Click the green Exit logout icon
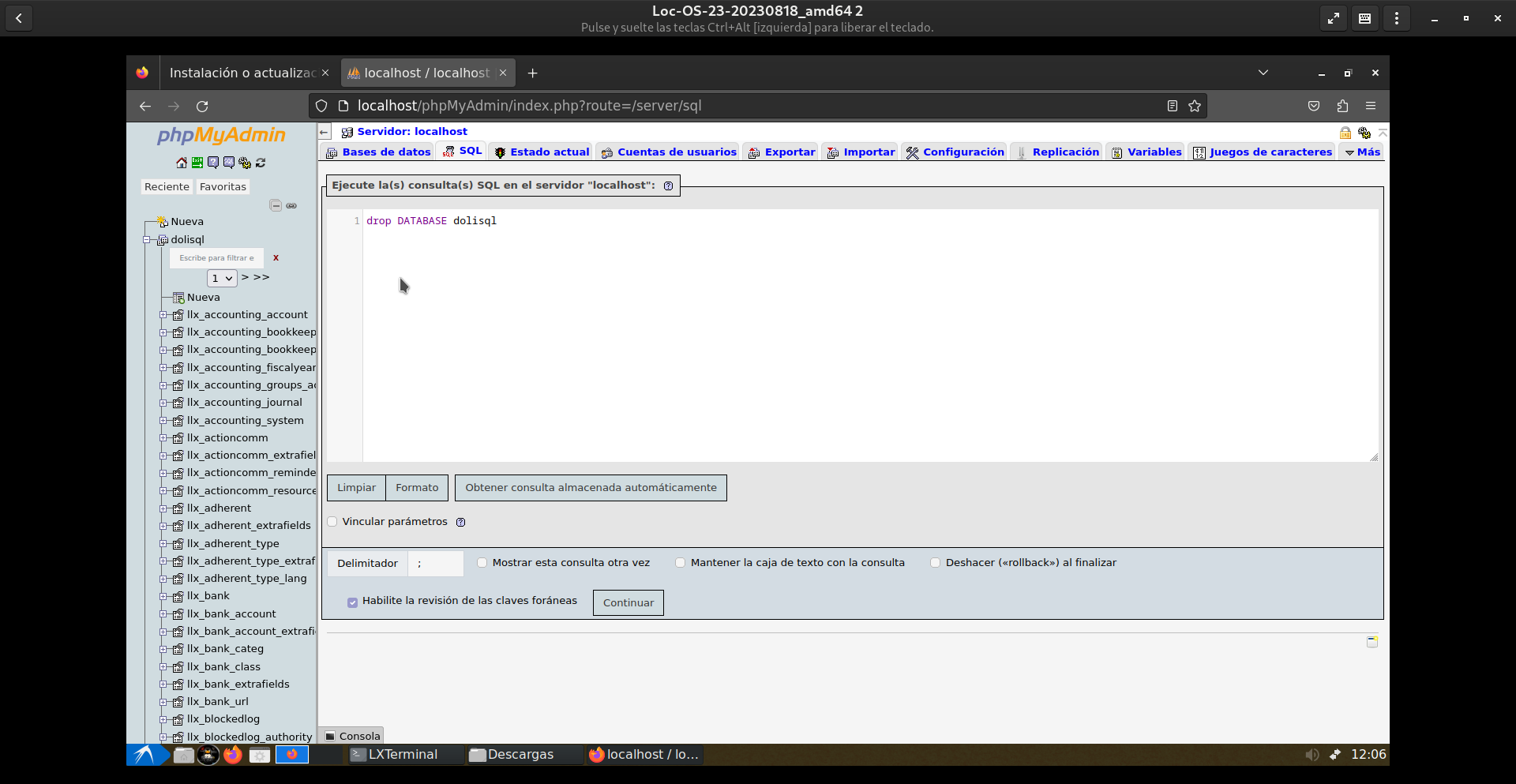Image resolution: width=1516 pixels, height=784 pixels. (x=197, y=163)
